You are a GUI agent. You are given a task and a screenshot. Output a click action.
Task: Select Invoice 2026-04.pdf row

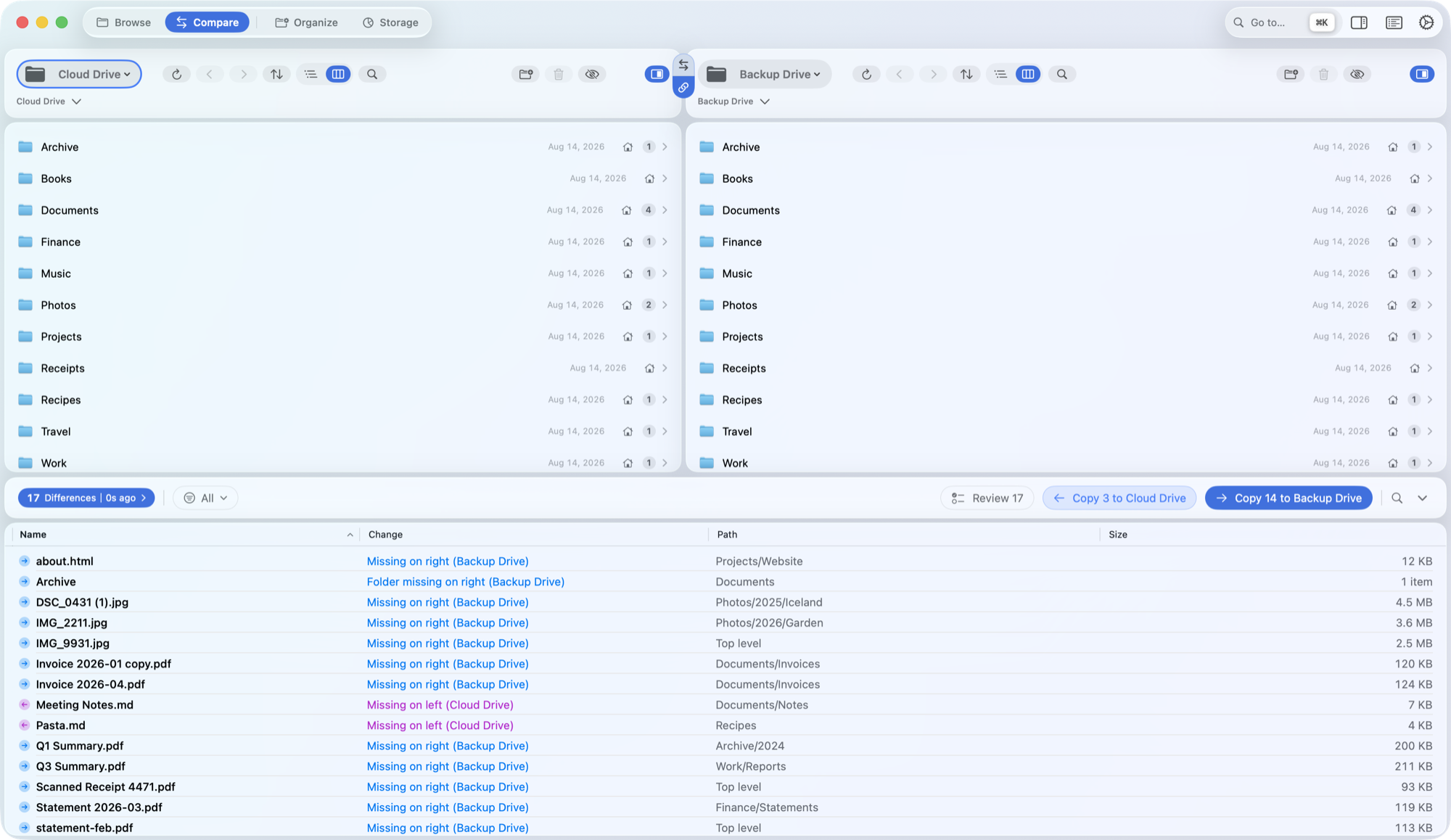pyautogui.click(x=725, y=685)
